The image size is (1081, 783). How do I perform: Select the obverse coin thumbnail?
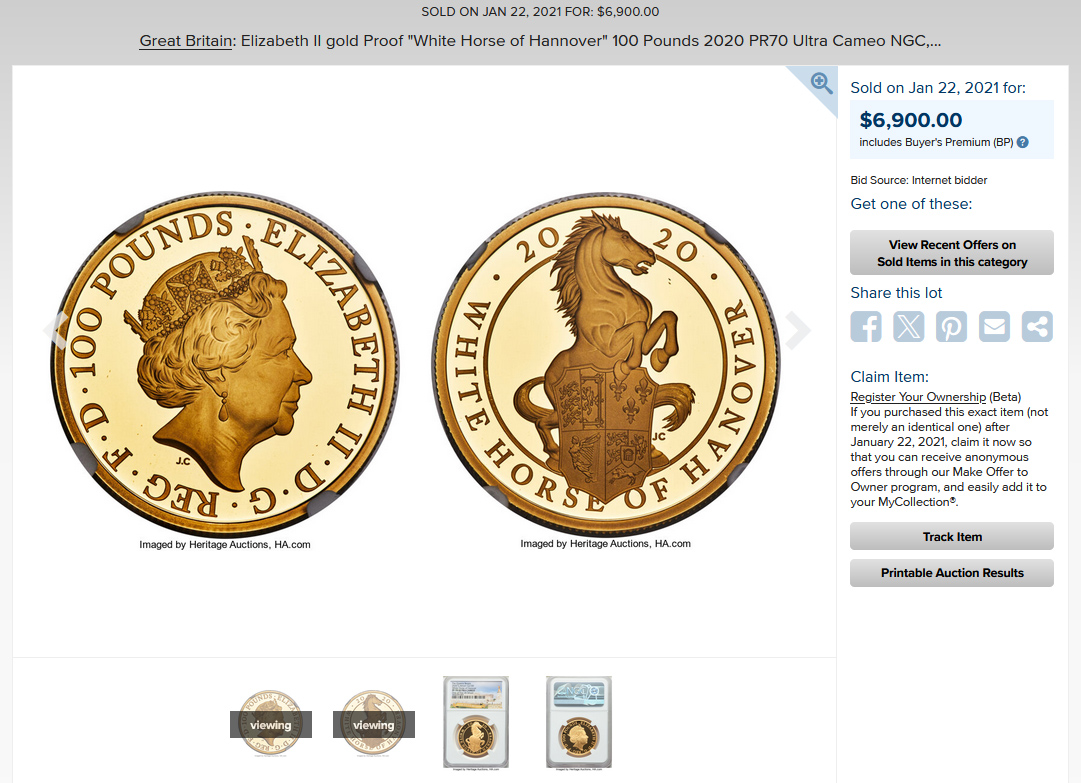271,723
